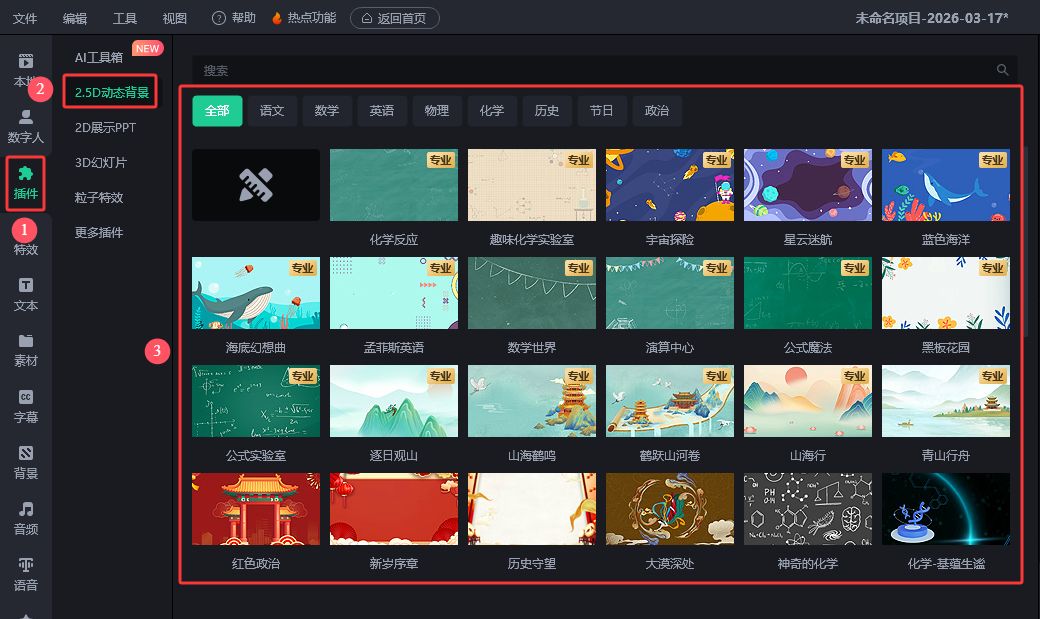This screenshot has width=1040, height=619.
Task: Filter backgrounds by 化学 category
Action: pos(492,111)
